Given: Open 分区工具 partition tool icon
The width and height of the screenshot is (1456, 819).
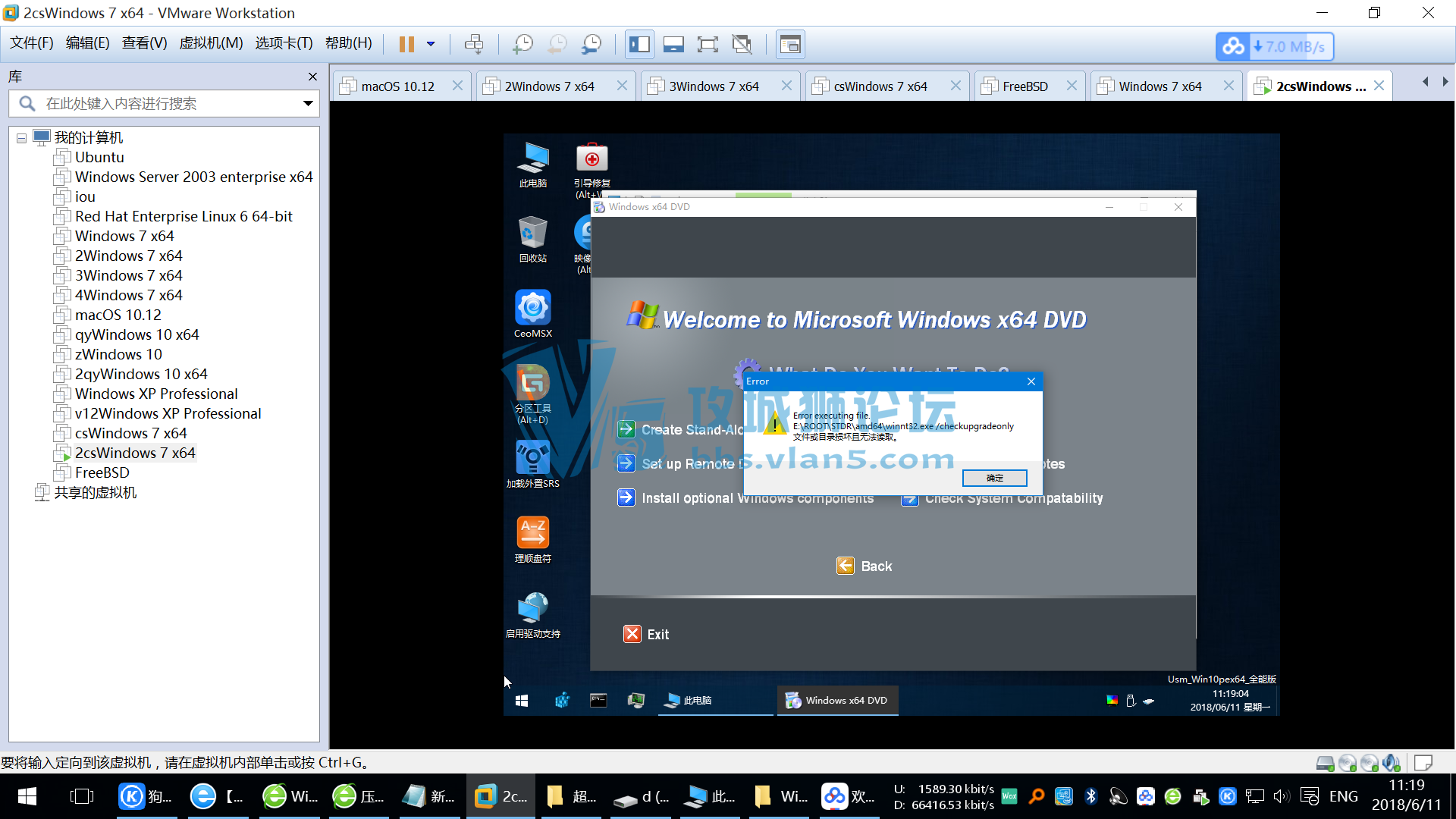Looking at the screenshot, I should tap(533, 394).
